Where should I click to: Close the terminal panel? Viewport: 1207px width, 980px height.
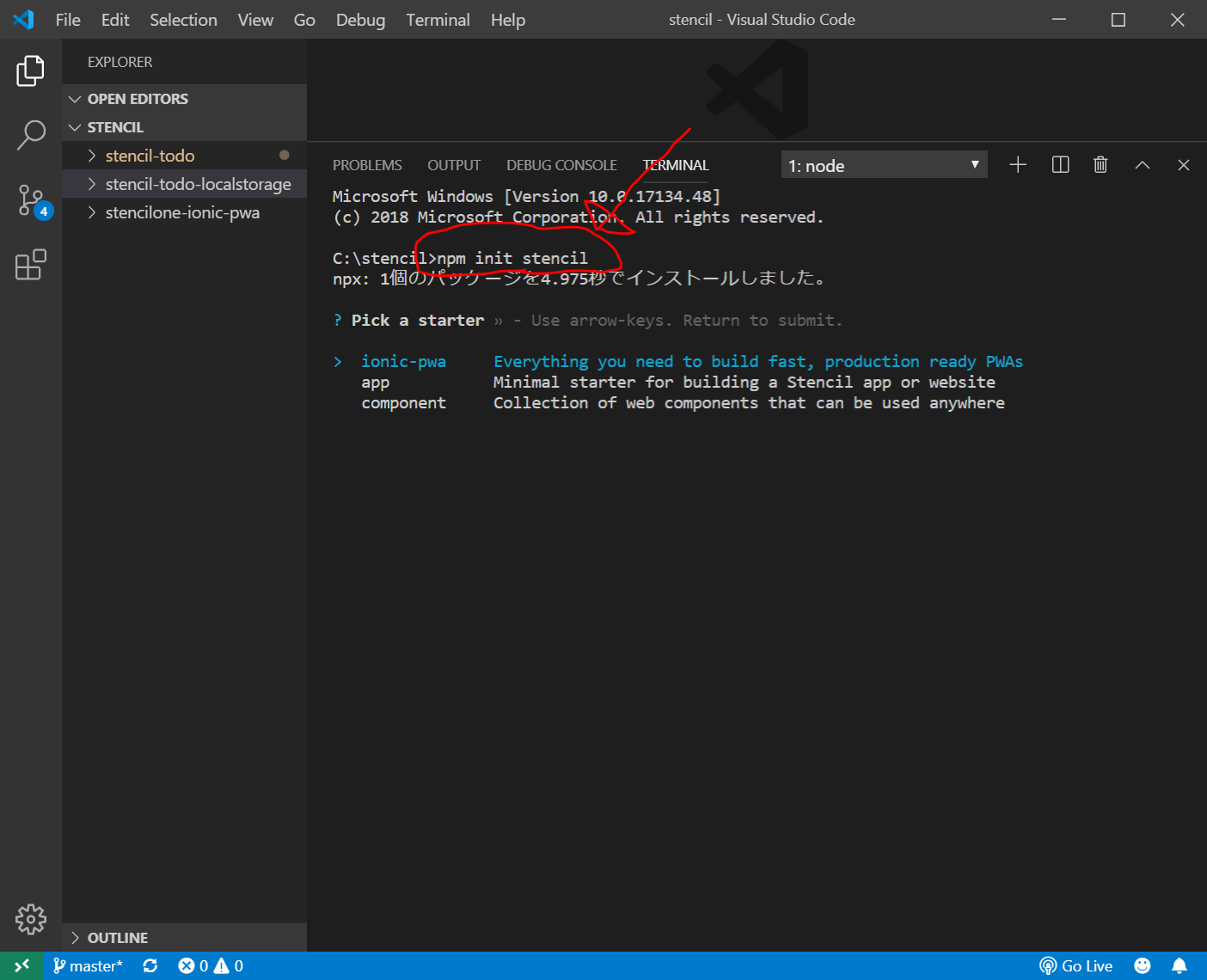[1183, 165]
